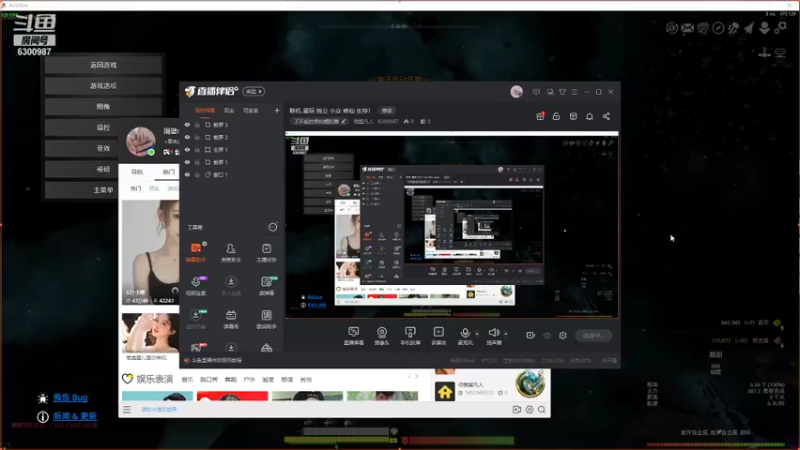
Task: Click the next arrow in 娱乐表演 section
Action: pyautogui.click(x=416, y=377)
